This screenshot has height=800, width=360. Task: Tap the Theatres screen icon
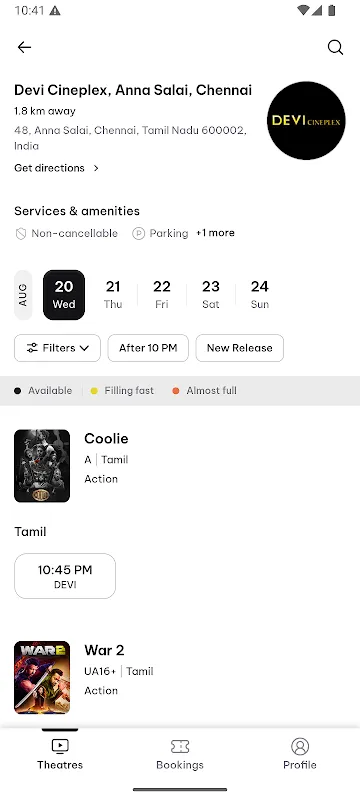coord(60,746)
